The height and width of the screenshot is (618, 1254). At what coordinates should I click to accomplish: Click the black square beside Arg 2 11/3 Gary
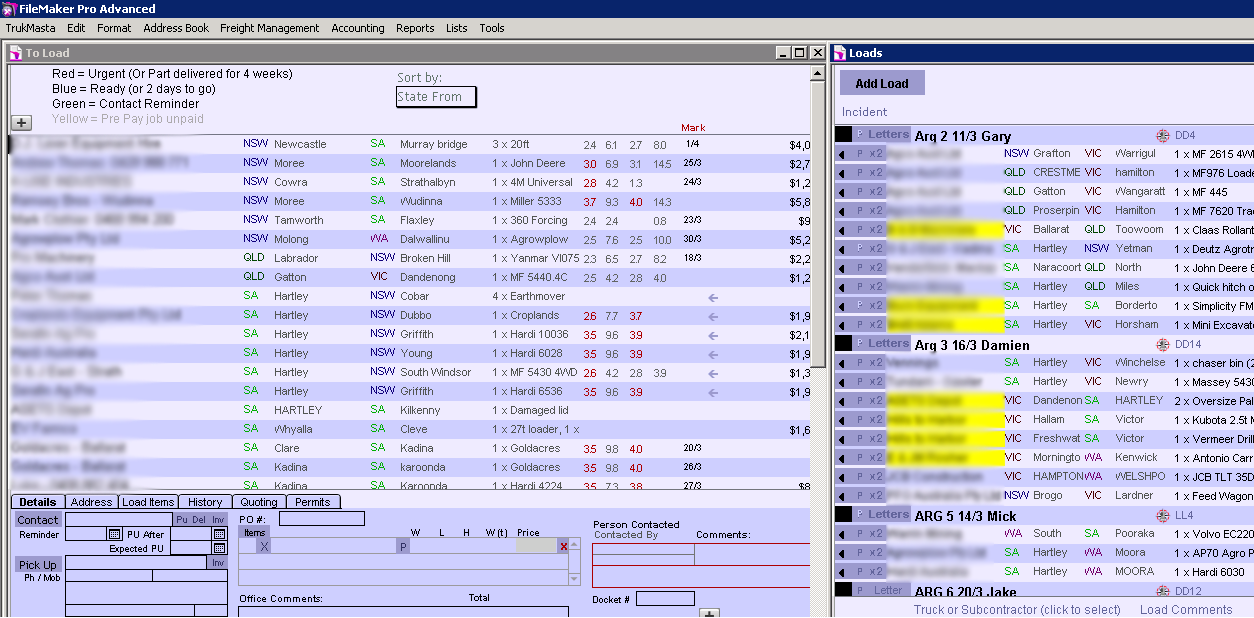pos(843,134)
